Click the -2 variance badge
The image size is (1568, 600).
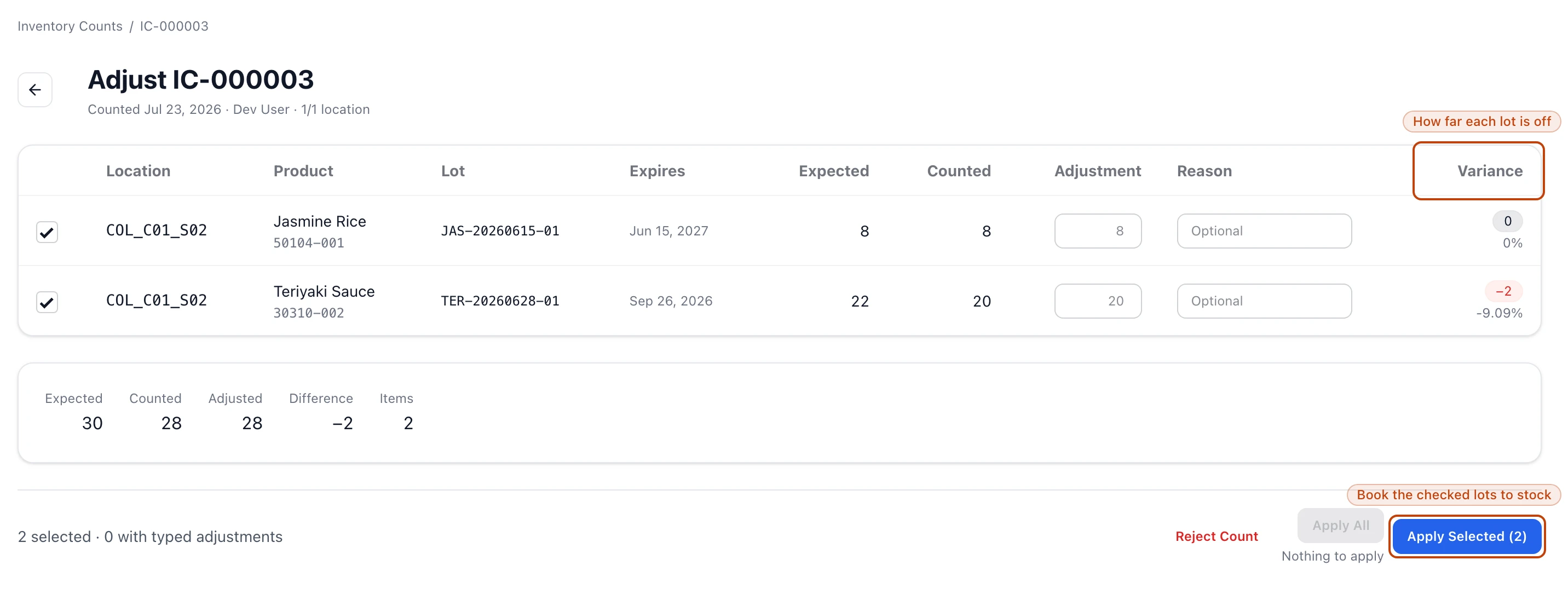(x=1503, y=291)
